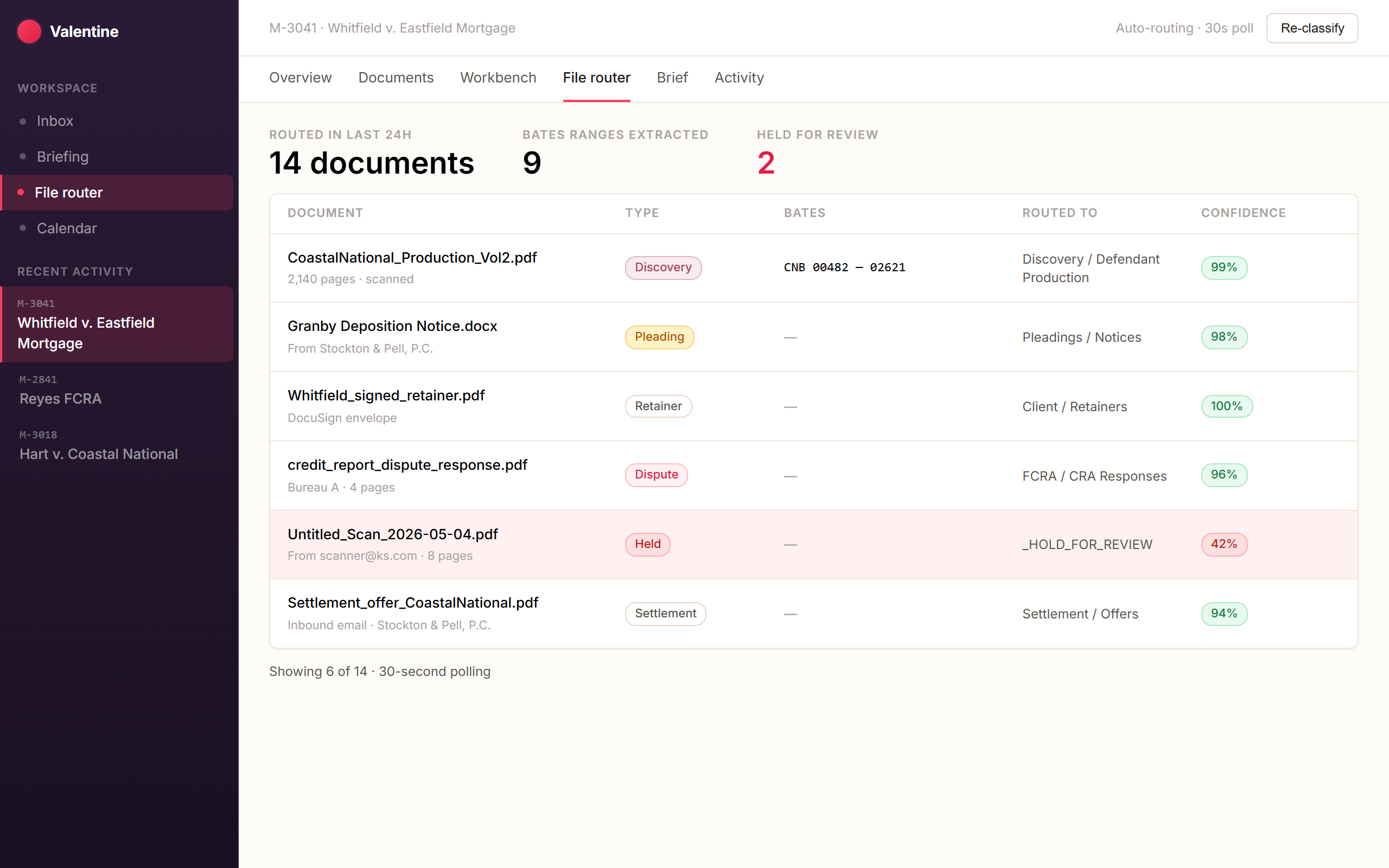Click the Bates column header

pyautogui.click(x=805, y=213)
